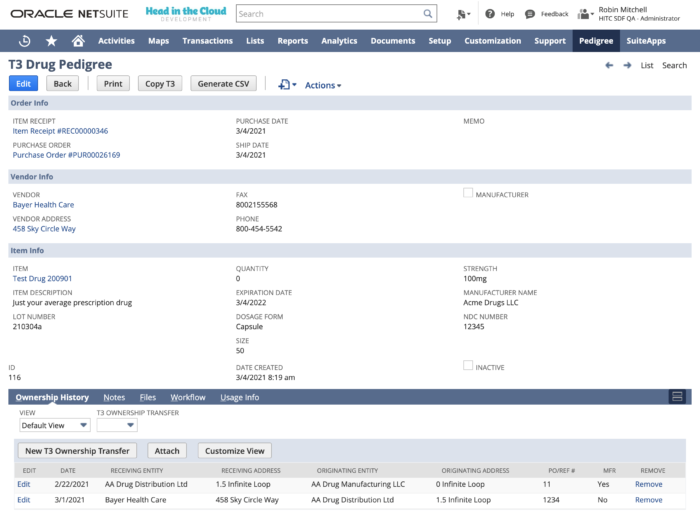Open the Support menu
Screen dimensions: 700x522
coord(550,41)
